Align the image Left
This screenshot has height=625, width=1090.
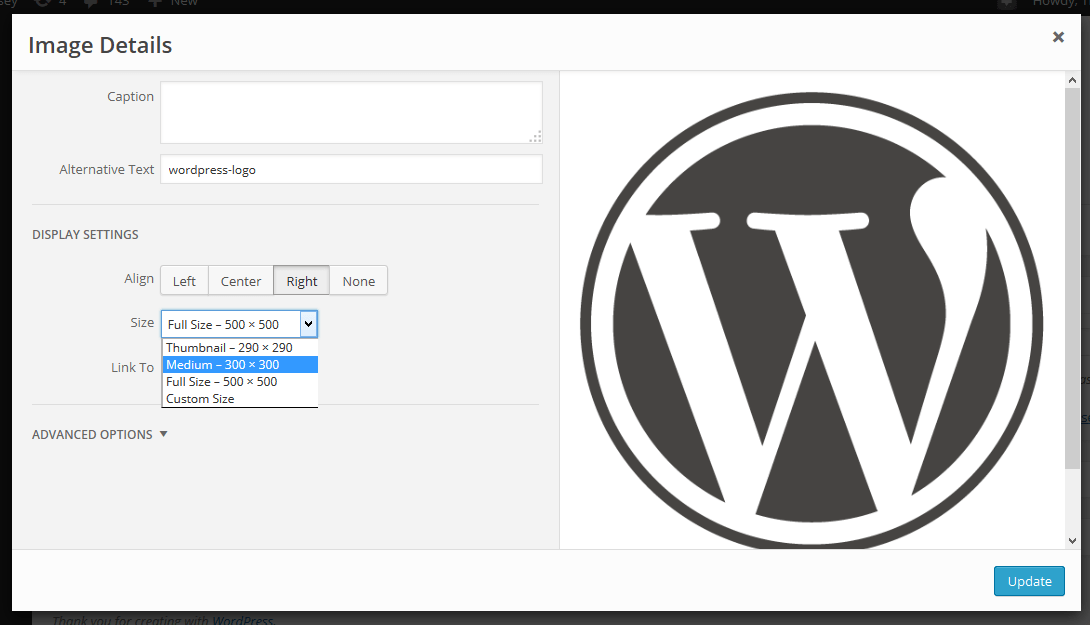coord(184,281)
